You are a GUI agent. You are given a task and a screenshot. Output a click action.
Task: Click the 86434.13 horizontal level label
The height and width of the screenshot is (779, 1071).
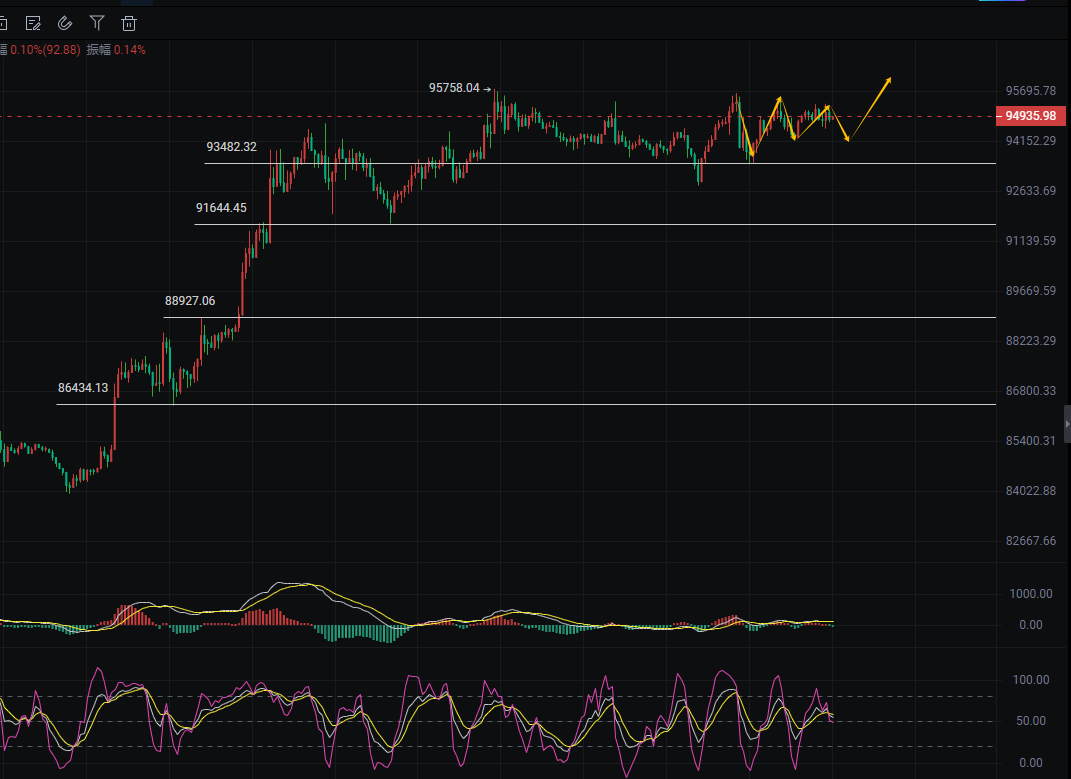click(83, 387)
